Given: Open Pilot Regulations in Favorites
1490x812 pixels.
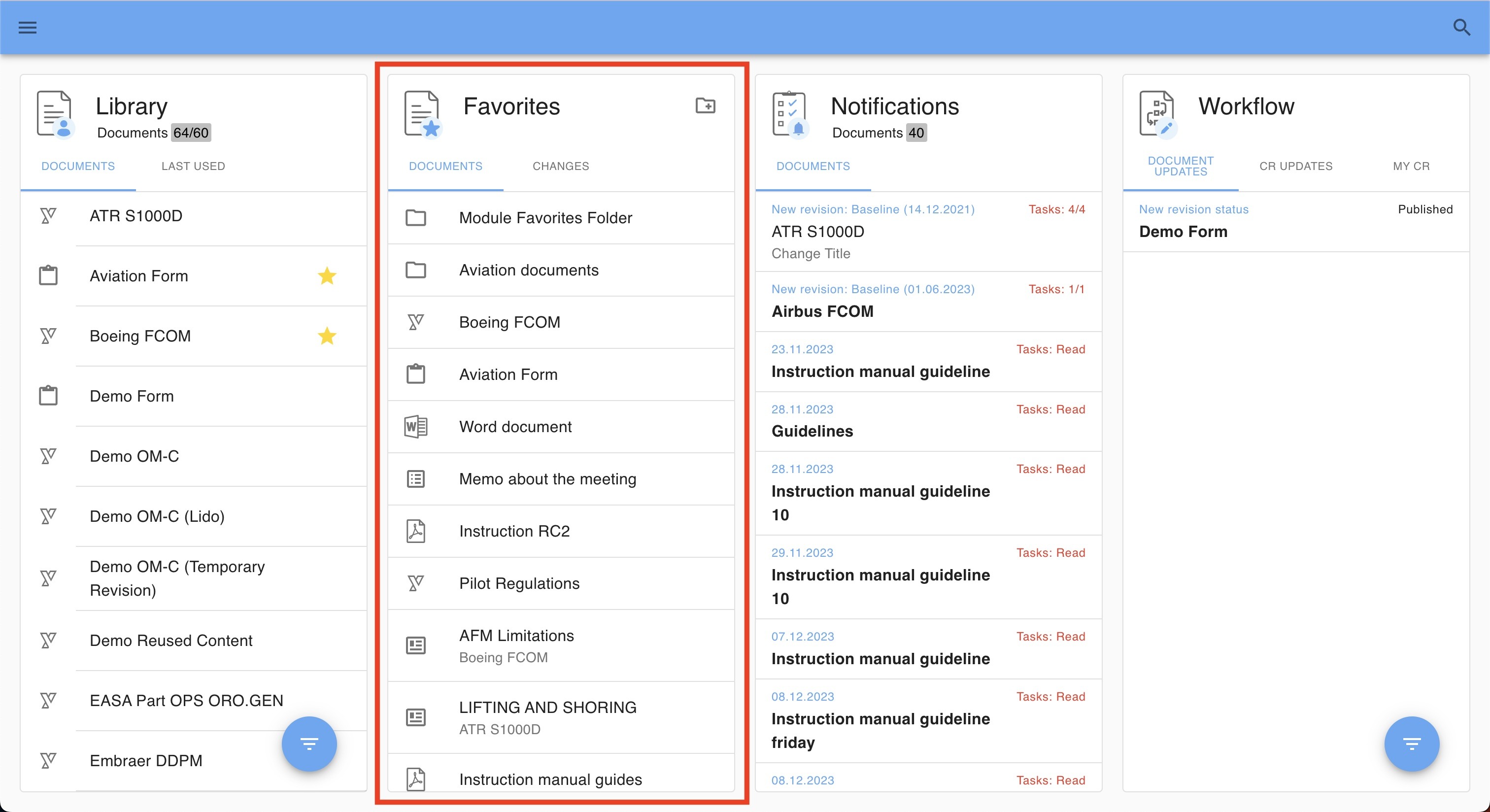Looking at the screenshot, I should click(519, 583).
